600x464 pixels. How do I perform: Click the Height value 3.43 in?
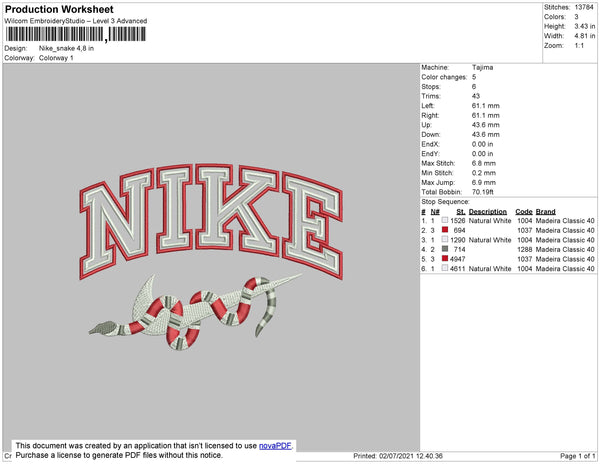point(585,26)
